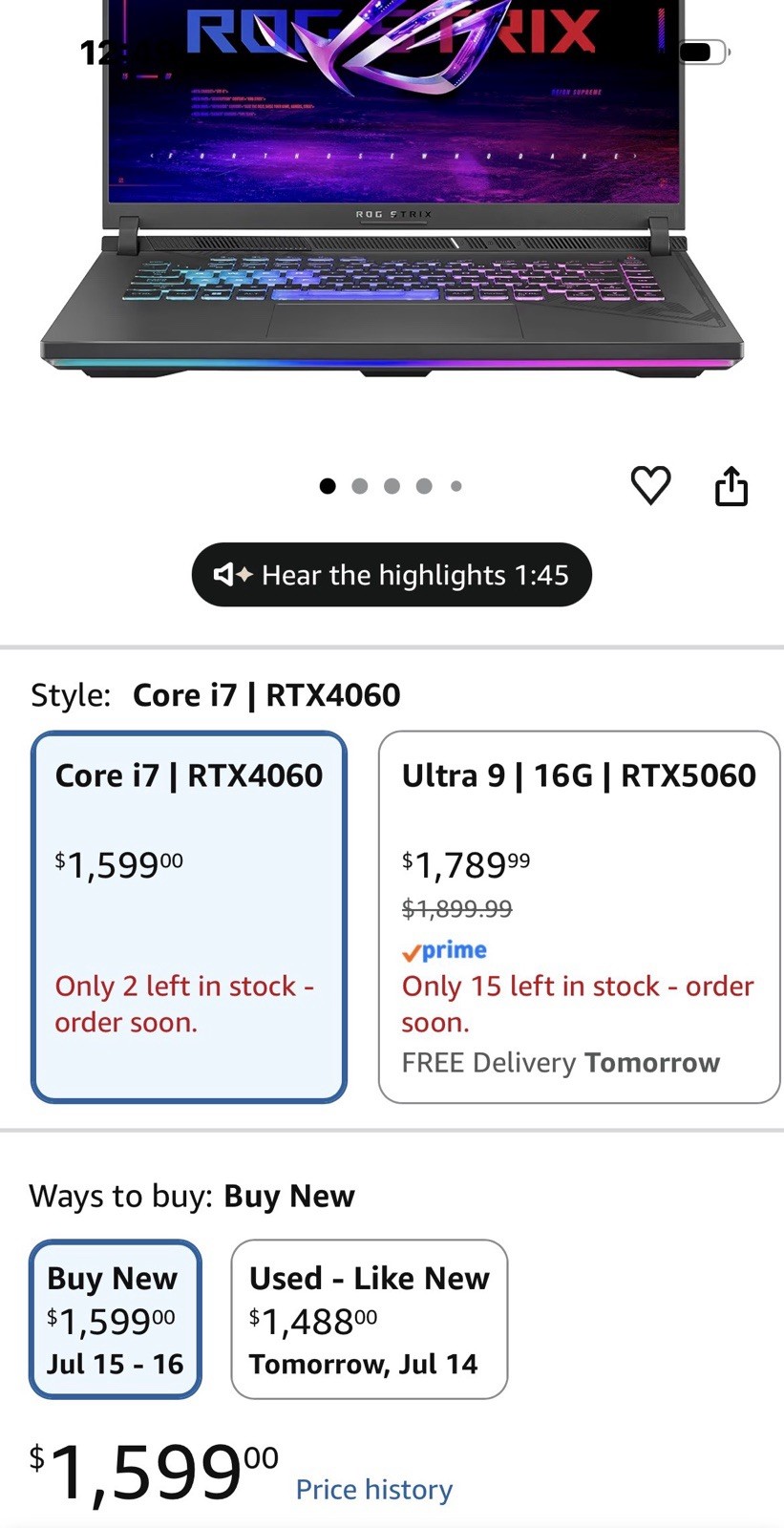This screenshot has width=784, height=1528.
Task: Tap the heart wishlist icon
Action: 651,485
